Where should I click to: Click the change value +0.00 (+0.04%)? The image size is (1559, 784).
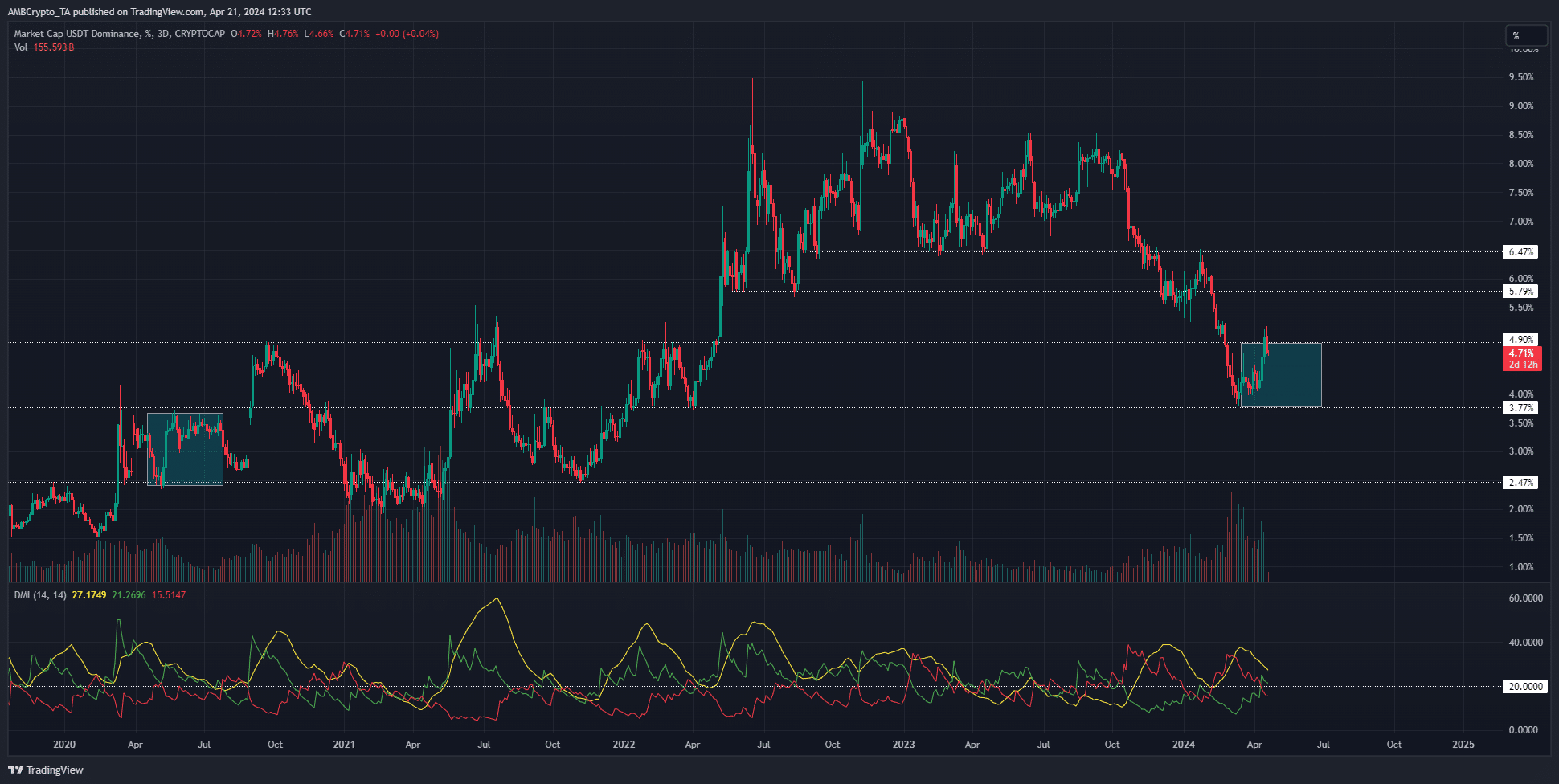(x=407, y=34)
